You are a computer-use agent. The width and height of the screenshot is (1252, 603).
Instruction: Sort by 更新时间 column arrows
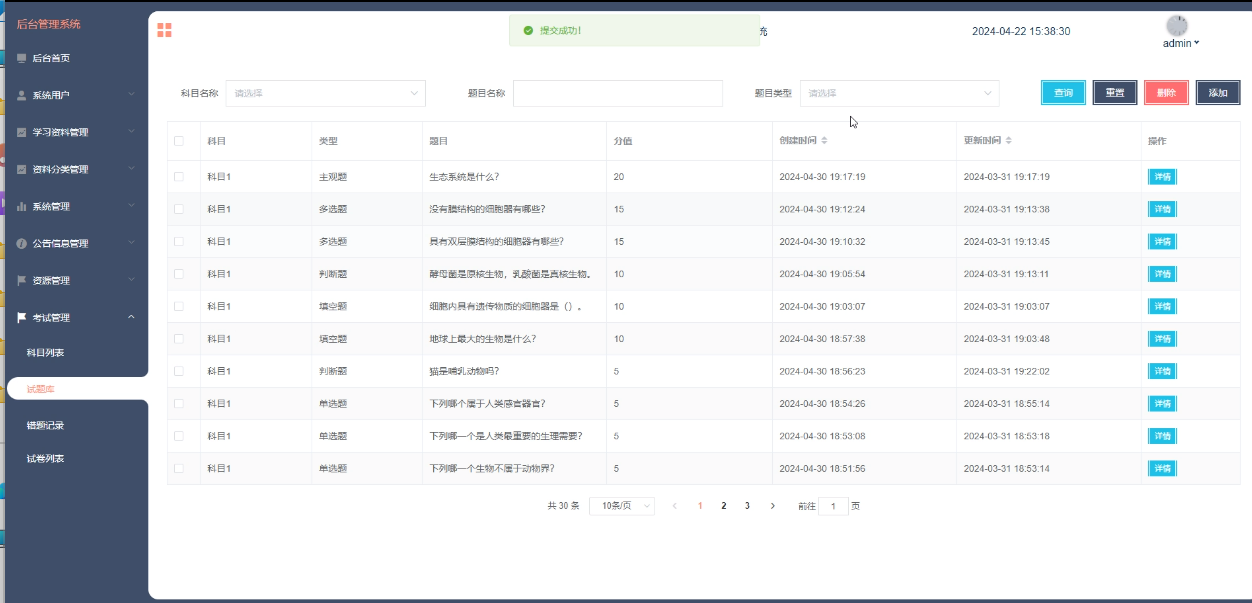point(1008,141)
